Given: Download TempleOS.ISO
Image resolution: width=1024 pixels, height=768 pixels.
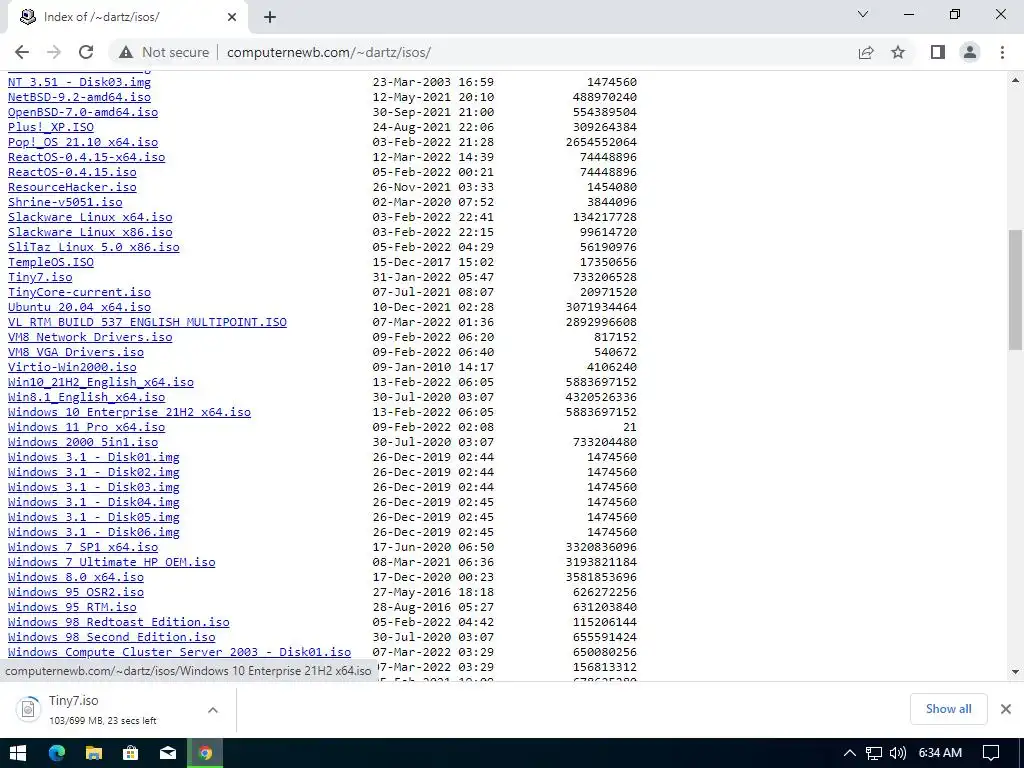Looking at the screenshot, I should [x=51, y=262].
